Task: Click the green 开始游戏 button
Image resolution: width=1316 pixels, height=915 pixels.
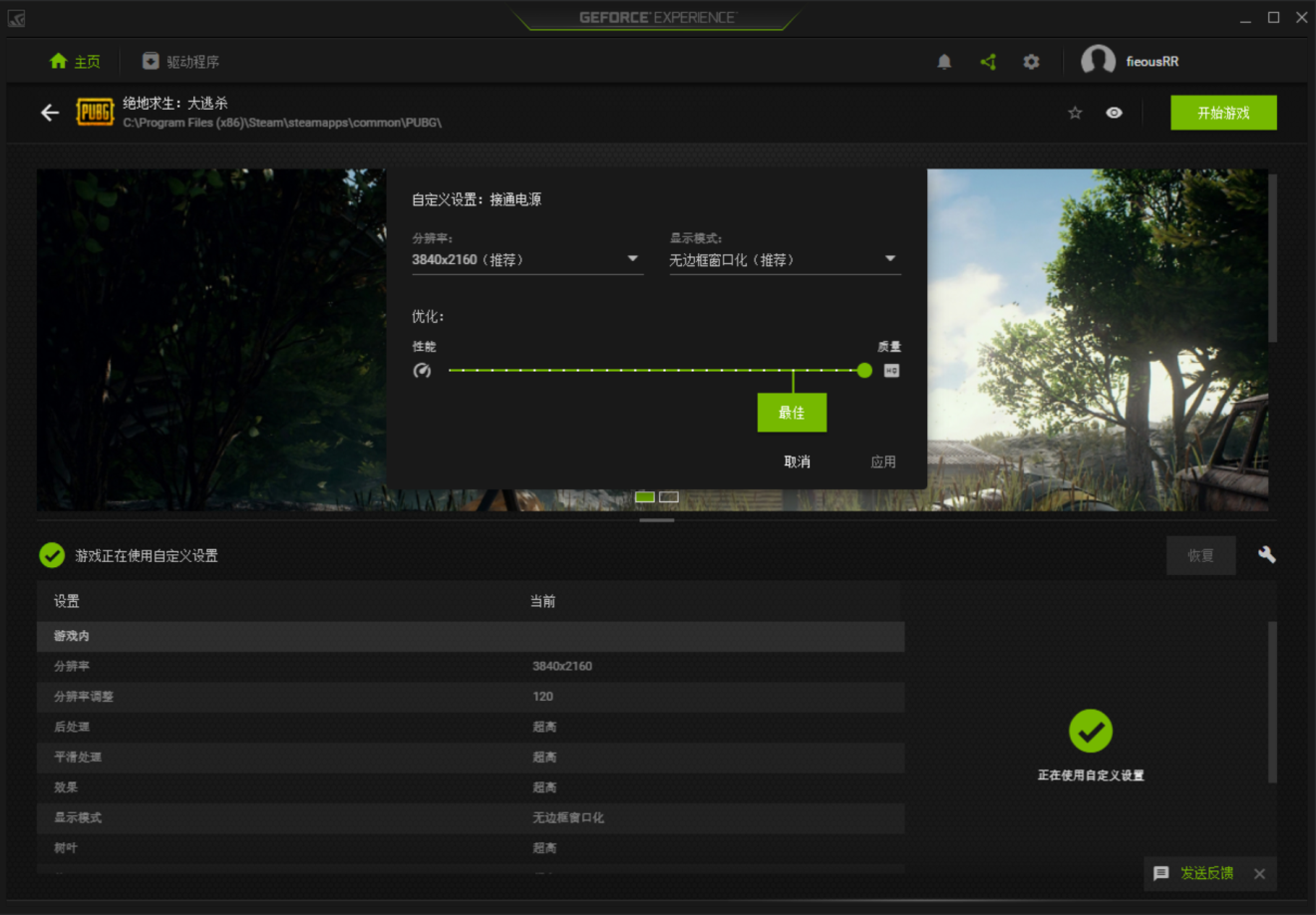Action: point(1222,113)
